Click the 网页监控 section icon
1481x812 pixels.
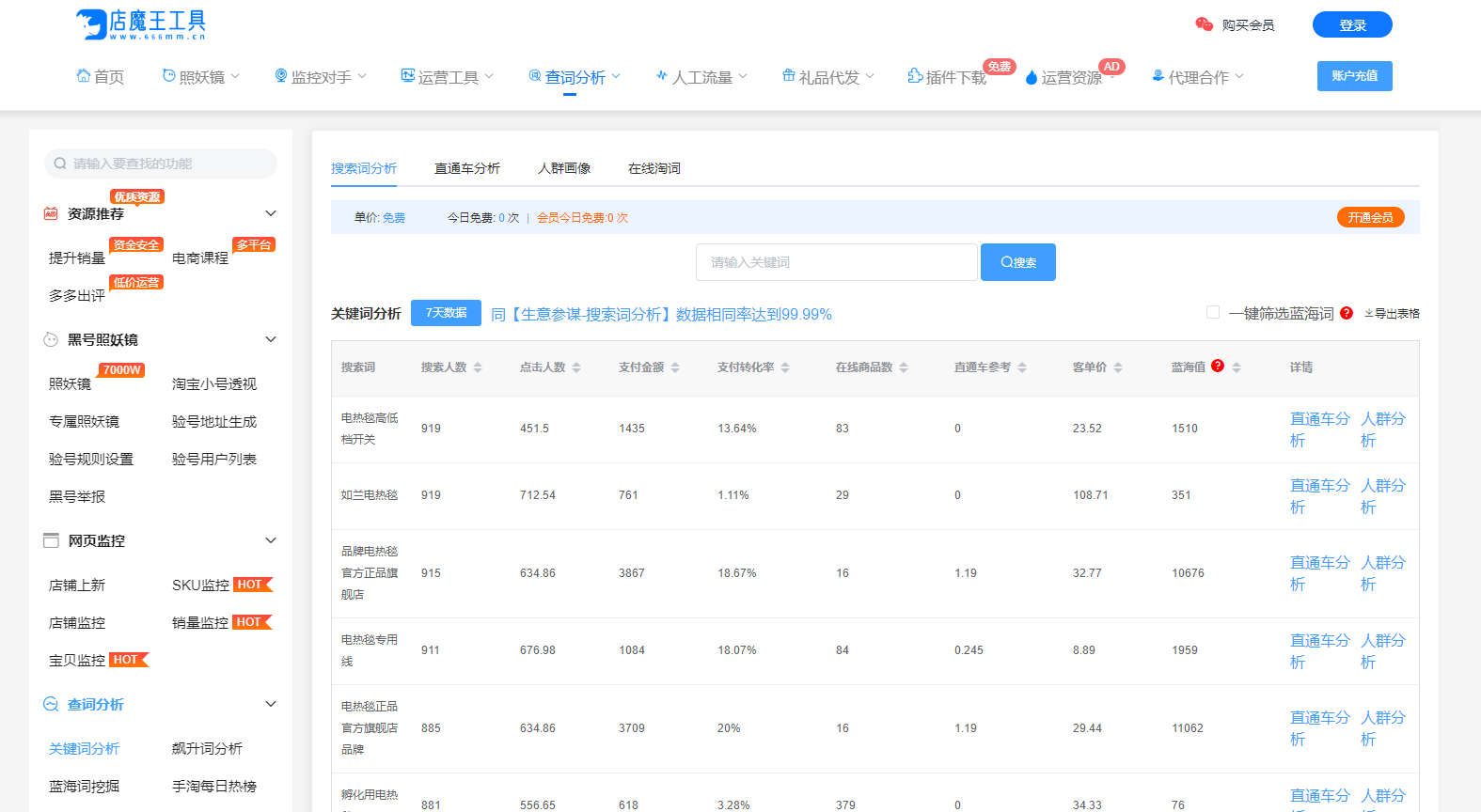(x=51, y=540)
